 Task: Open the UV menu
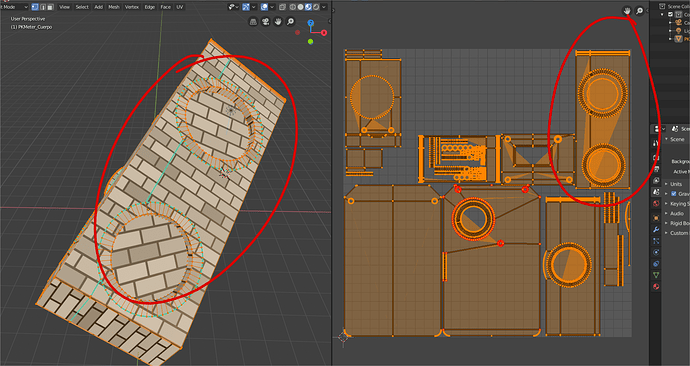point(180,7)
